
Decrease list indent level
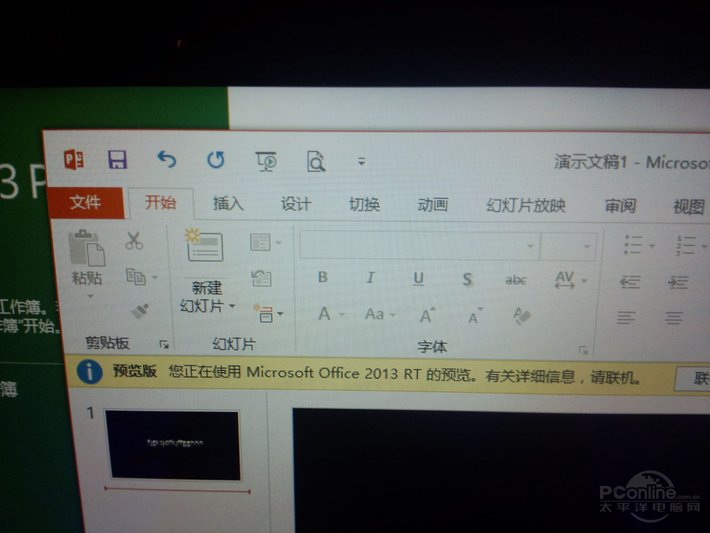click(x=630, y=282)
